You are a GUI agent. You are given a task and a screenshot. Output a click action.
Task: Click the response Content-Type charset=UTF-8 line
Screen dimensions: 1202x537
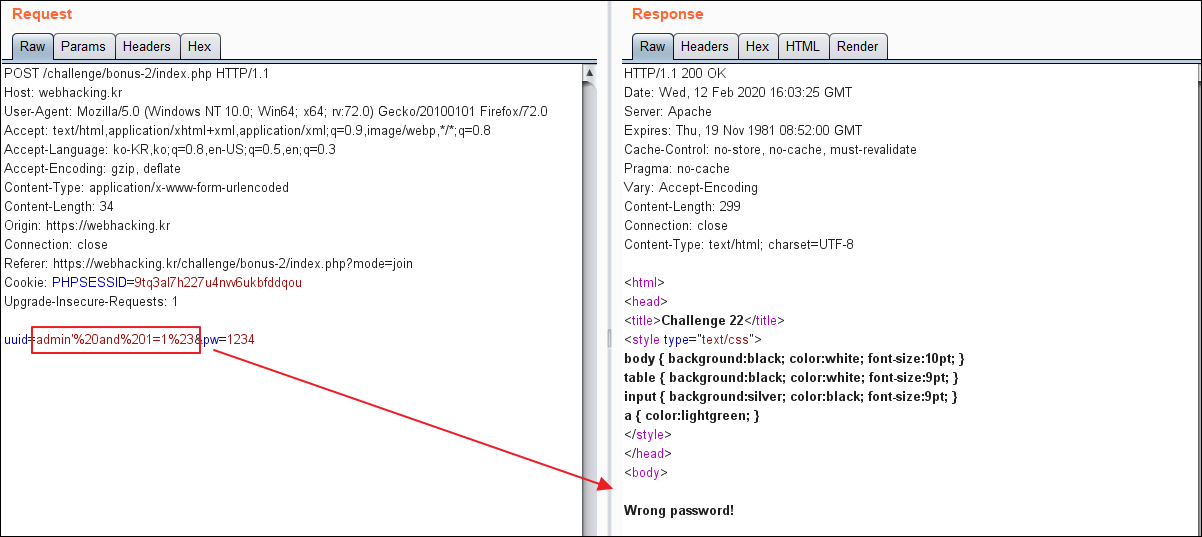(739, 245)
